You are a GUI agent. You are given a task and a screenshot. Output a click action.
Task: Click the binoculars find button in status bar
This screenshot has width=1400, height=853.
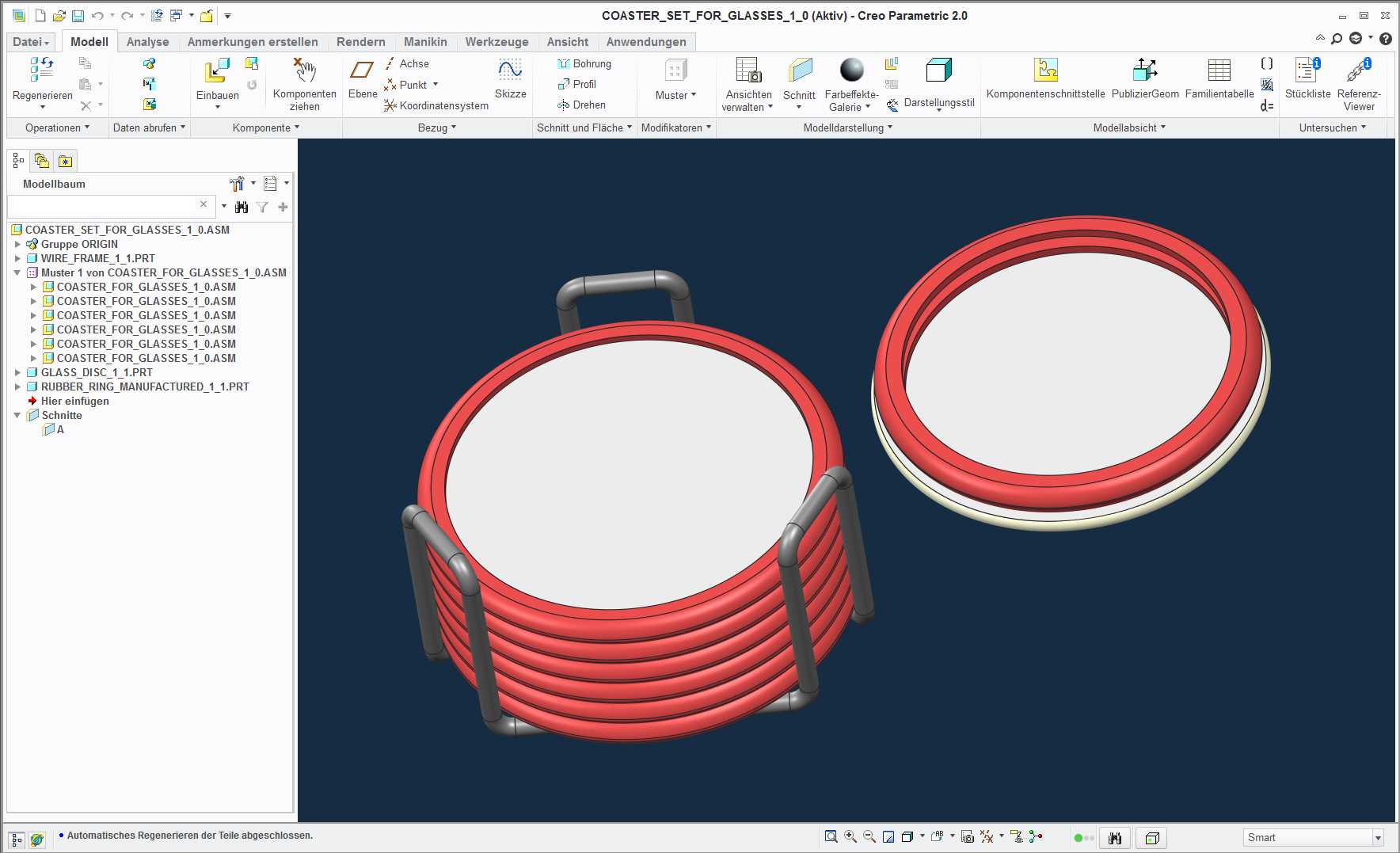click(1115, 837)
